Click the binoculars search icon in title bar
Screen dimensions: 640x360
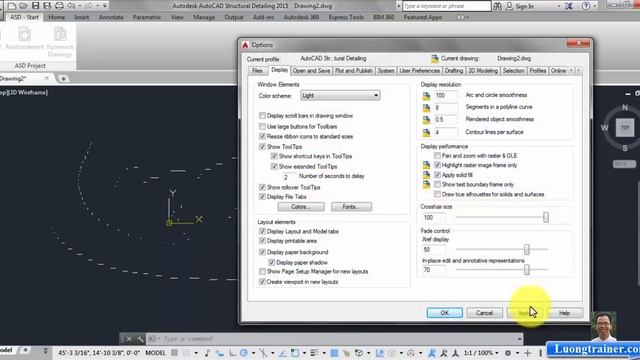coord(497,6)
